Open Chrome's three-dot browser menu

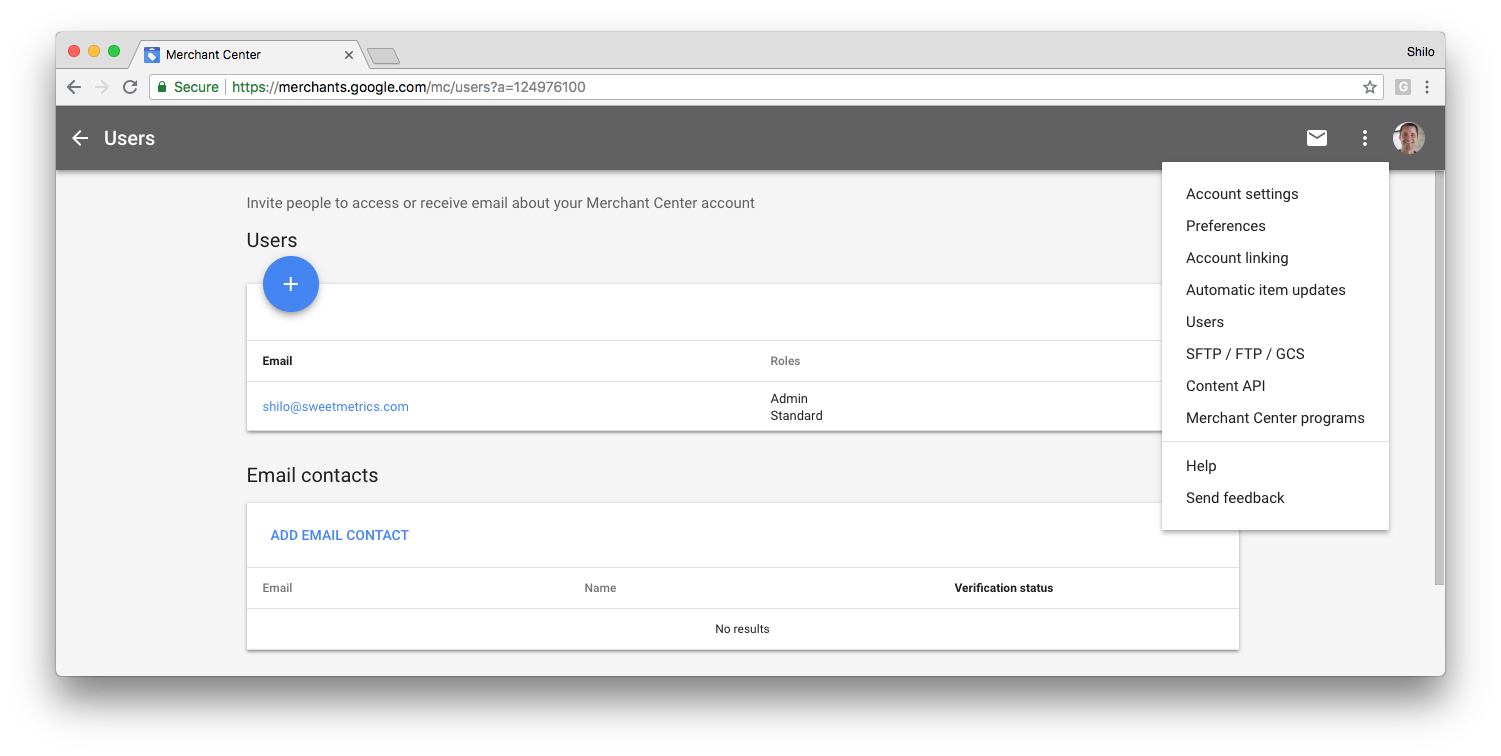point(1427,87)
